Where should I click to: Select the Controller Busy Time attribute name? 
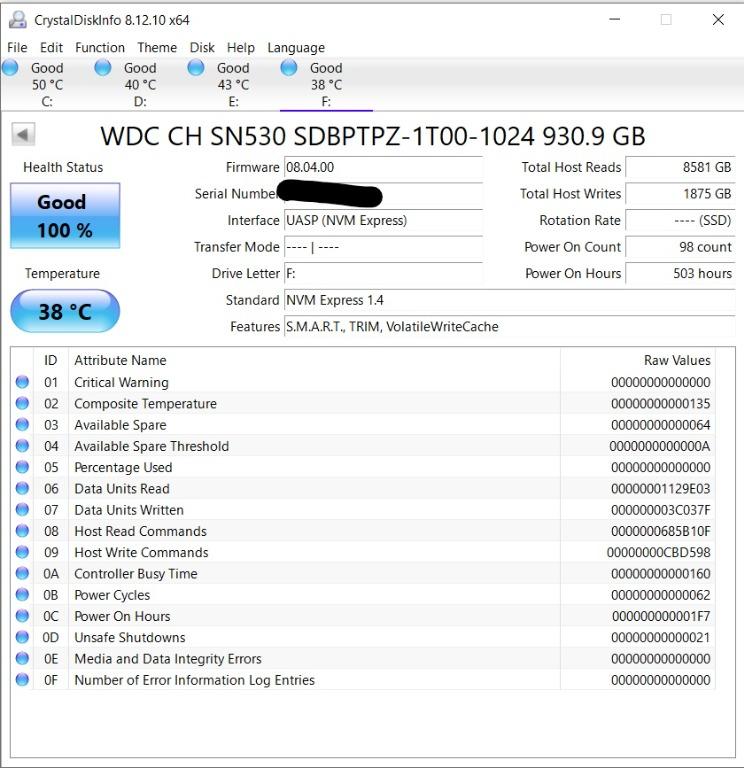pyautogui.click(x=136, y=574)
